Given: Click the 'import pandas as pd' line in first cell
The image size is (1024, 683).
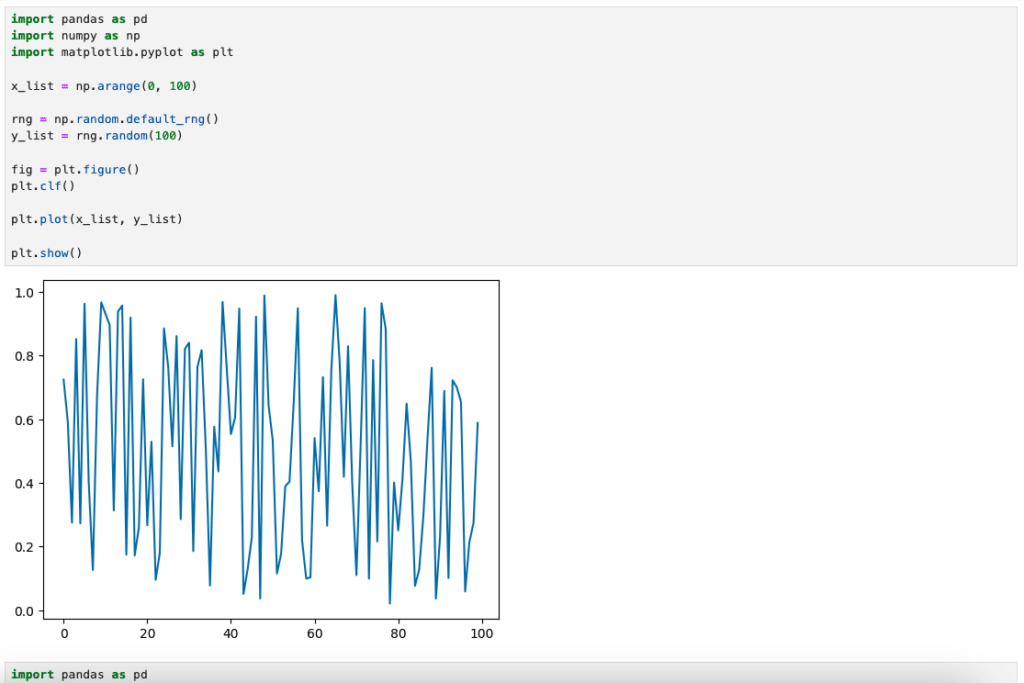Looking at the screenshot, I should pyautogui.click(x=82, y=19).
